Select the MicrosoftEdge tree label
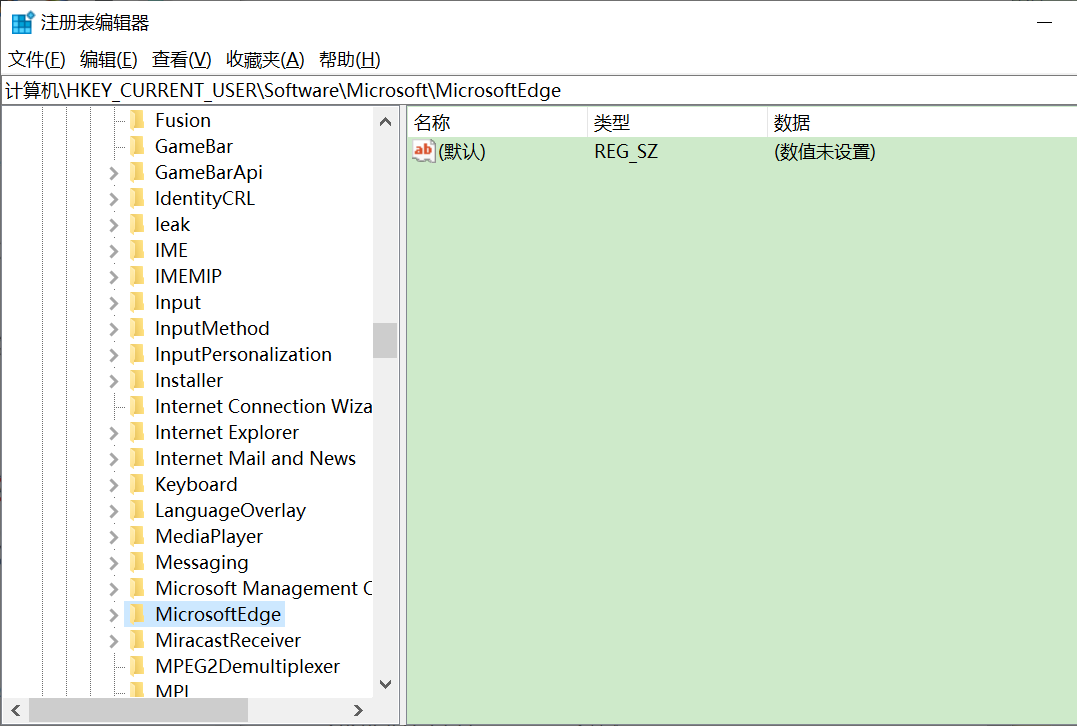The image size is (1077, 726). pos(218,615)
